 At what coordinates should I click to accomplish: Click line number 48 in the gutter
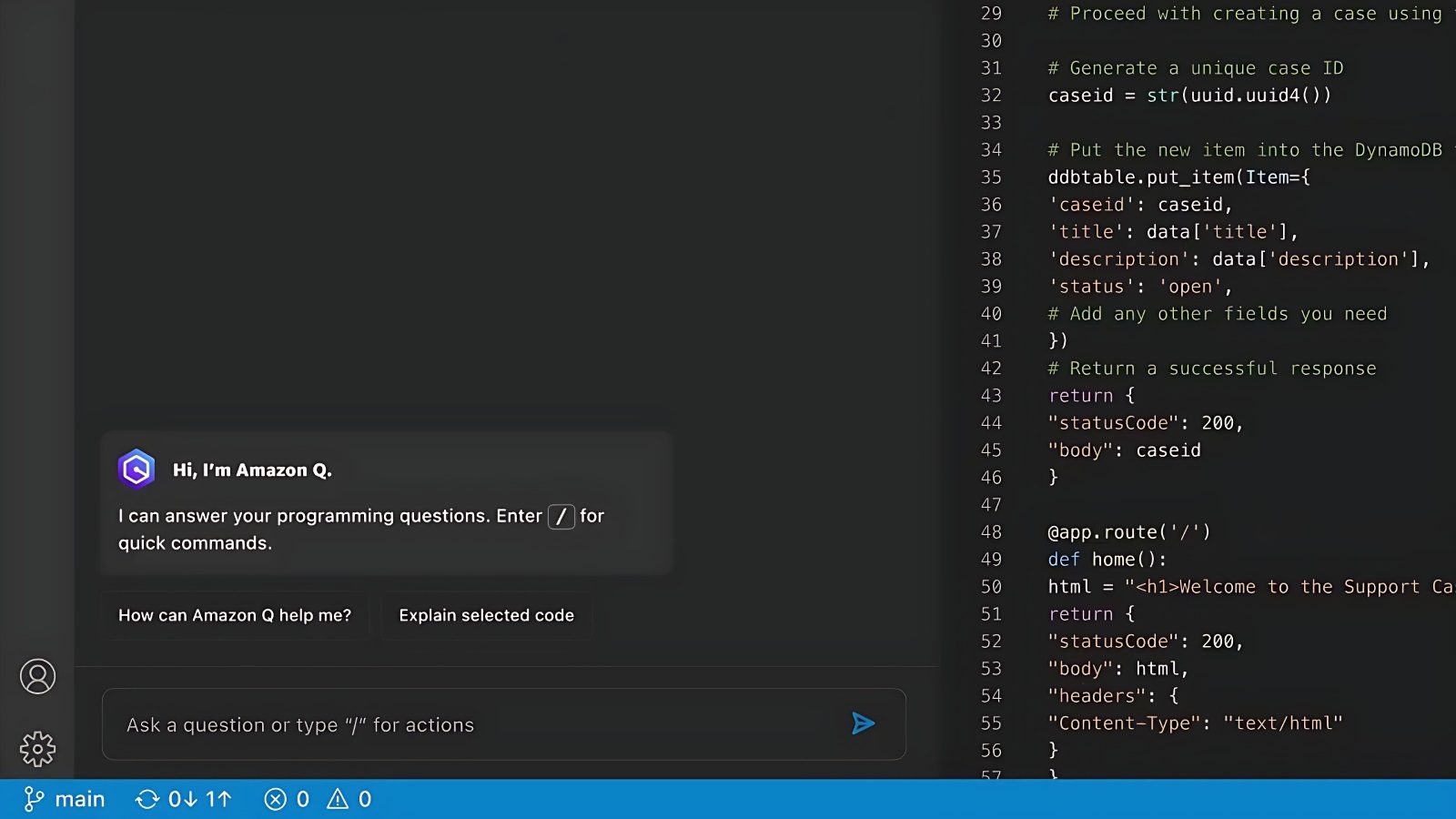click(991, 532)
